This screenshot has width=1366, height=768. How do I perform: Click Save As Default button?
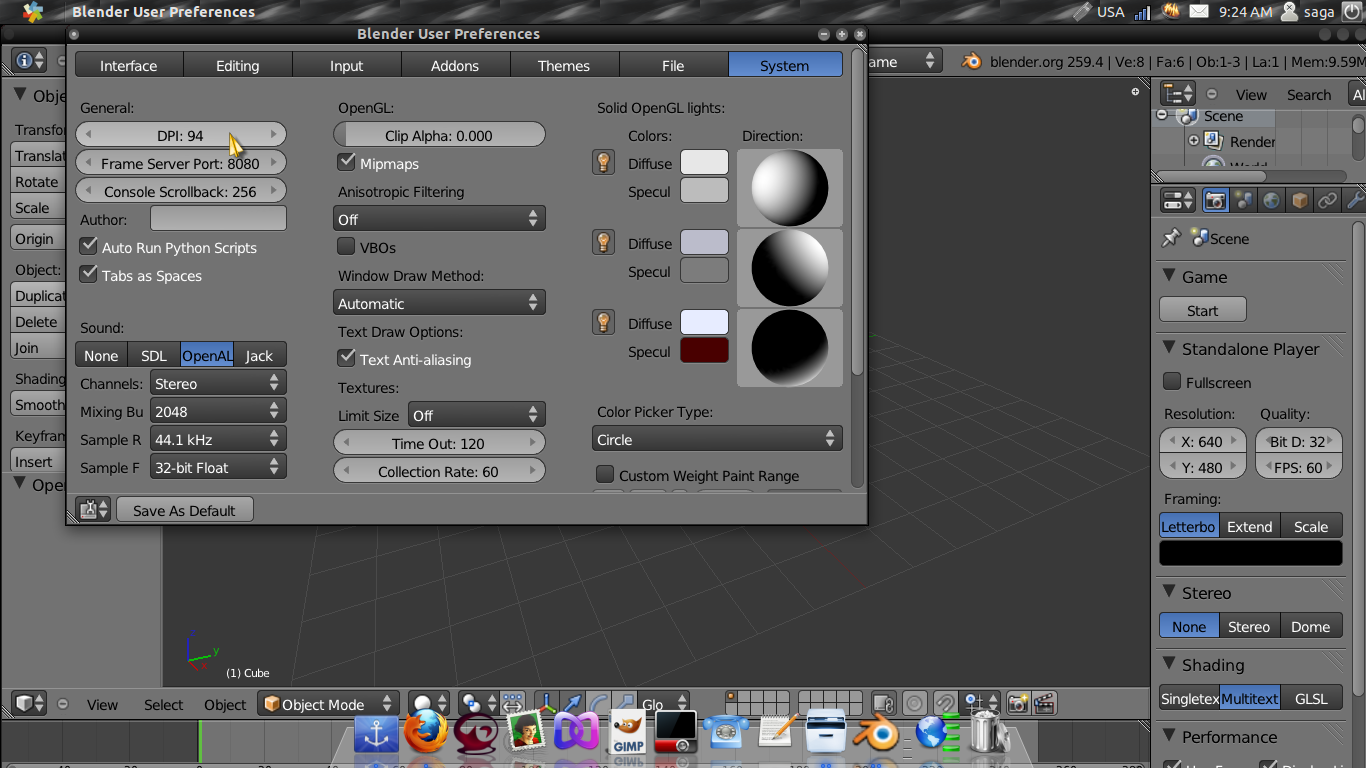pyautogui.click(x=185, y=509)
